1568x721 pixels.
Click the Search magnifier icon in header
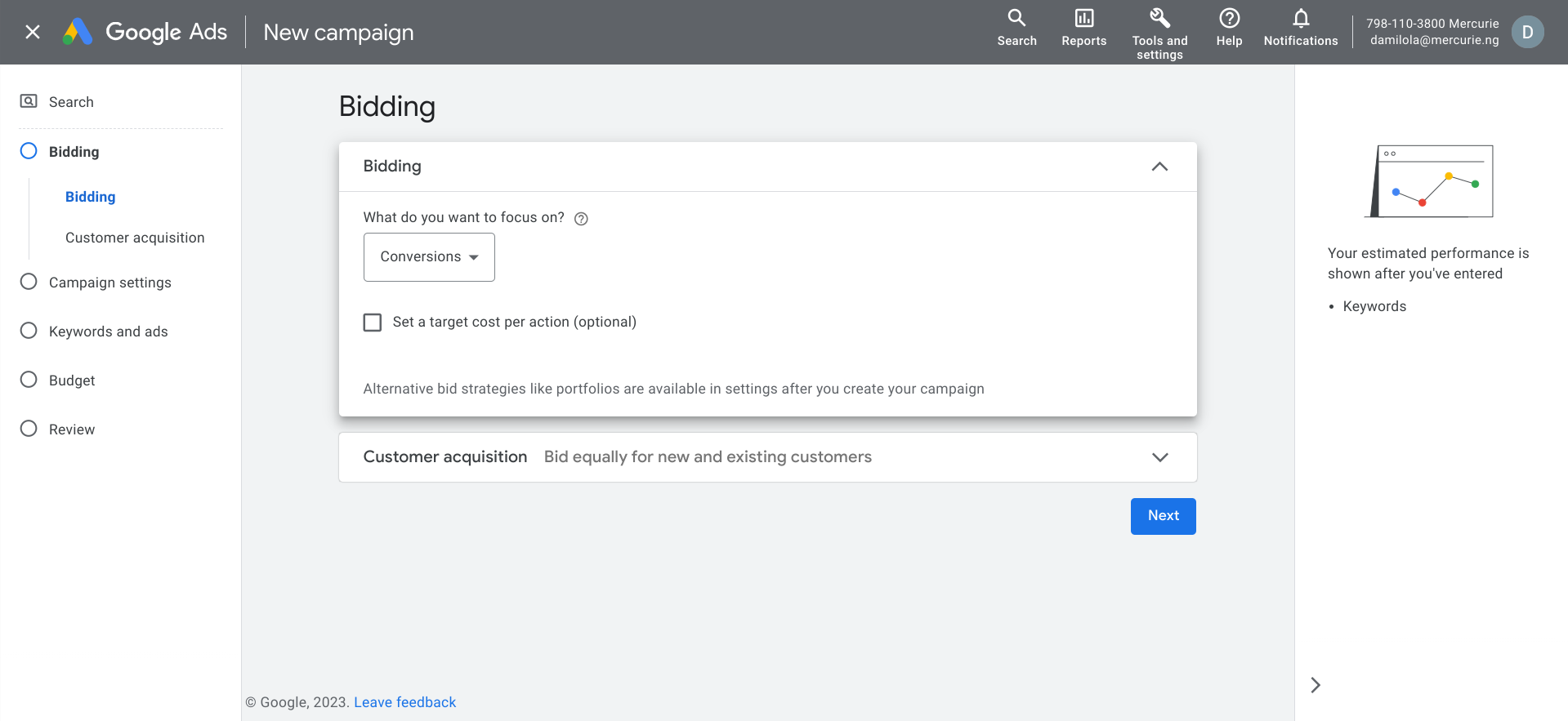(x=1016, y=18)
